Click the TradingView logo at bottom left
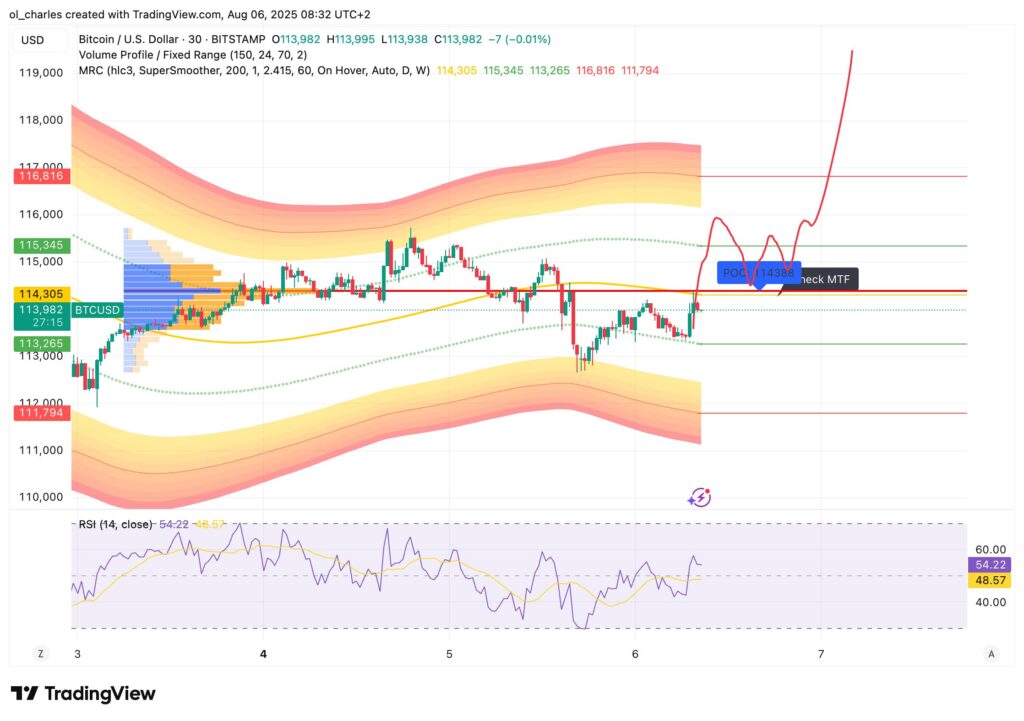 (x=83, y=693)
